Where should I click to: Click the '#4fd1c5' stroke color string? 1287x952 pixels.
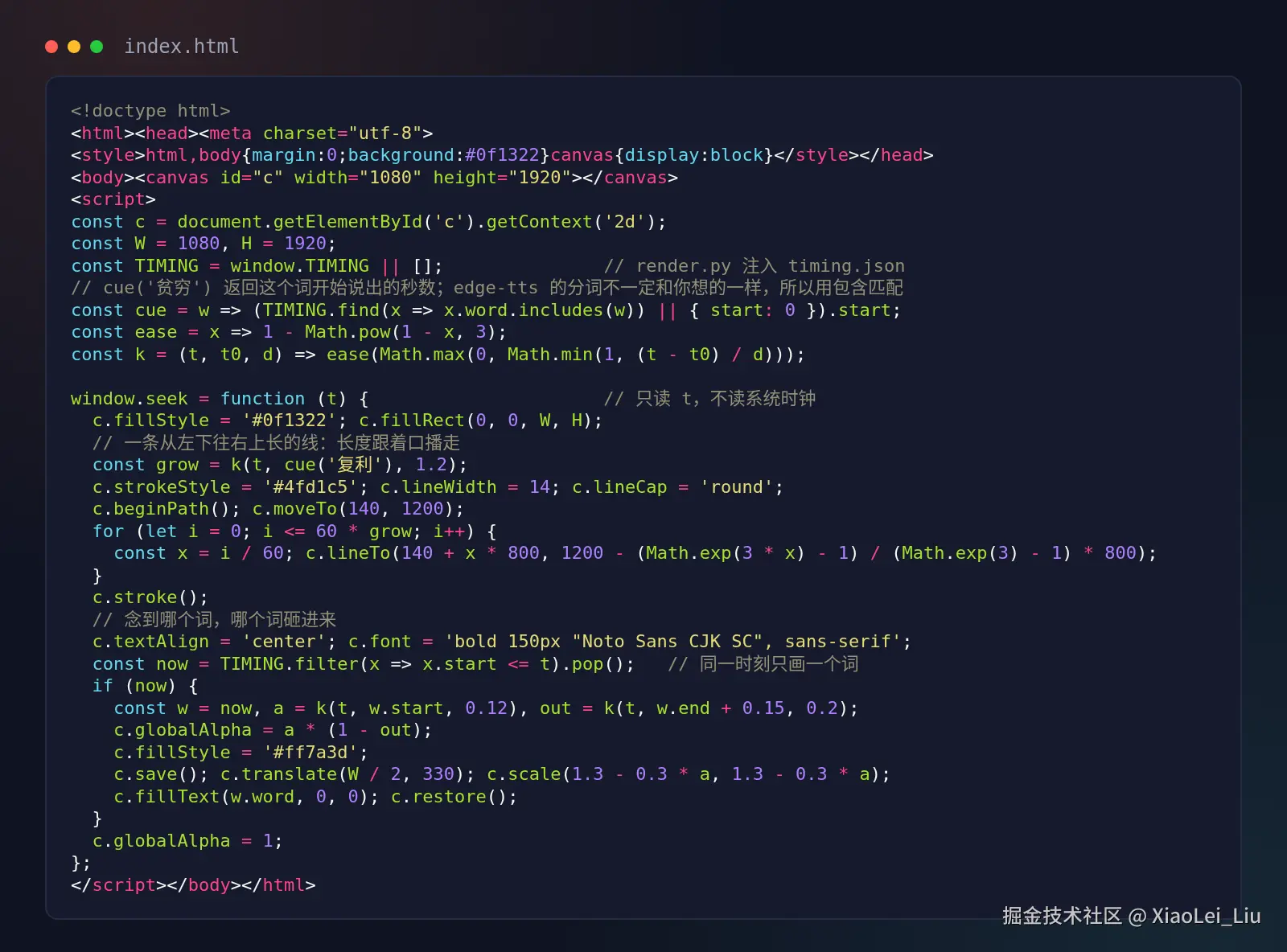pos(310,487)
